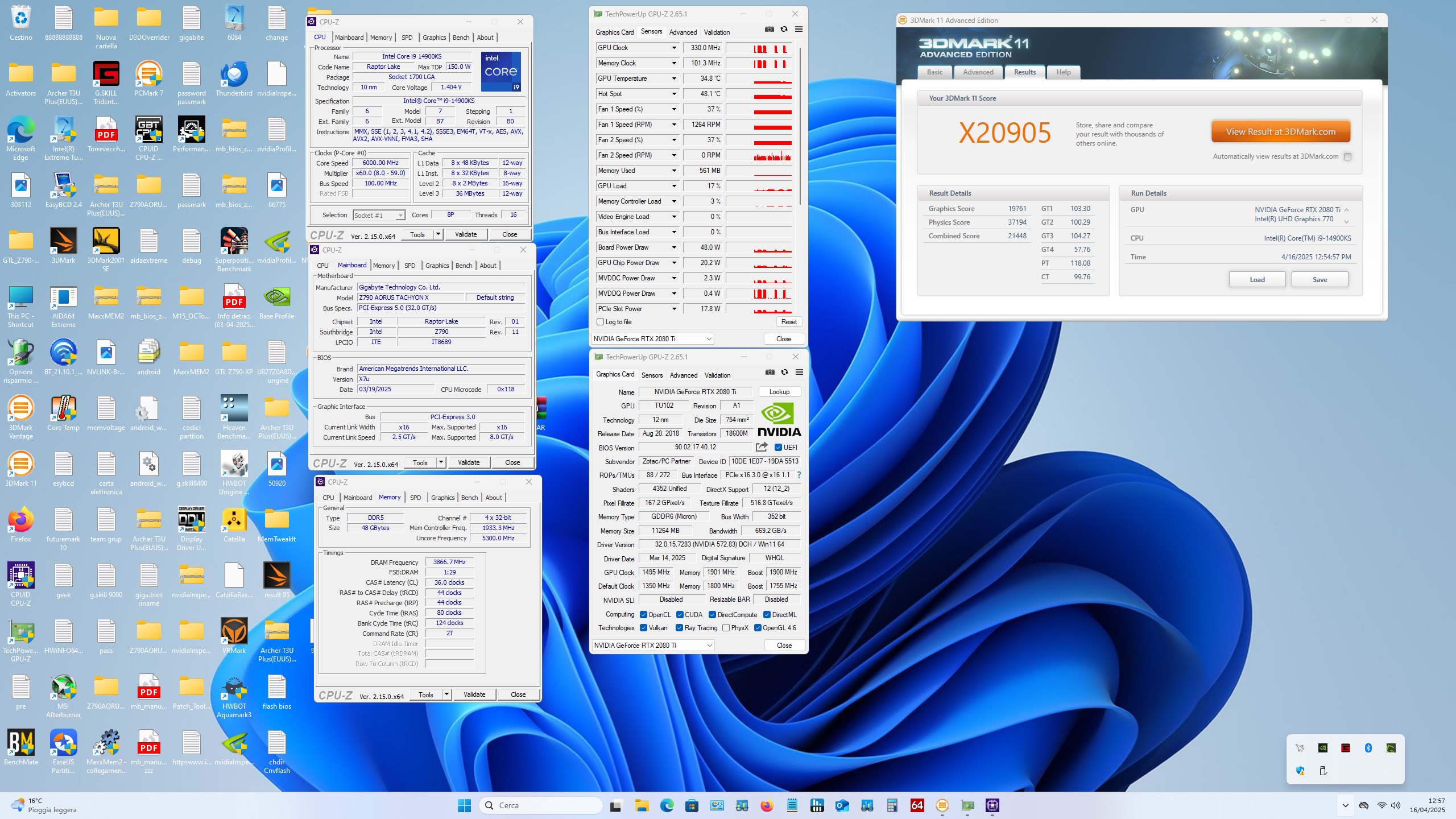Refresh sensors in GPU-Z Sensors window
1456x819 pixels.
(784, 30)
